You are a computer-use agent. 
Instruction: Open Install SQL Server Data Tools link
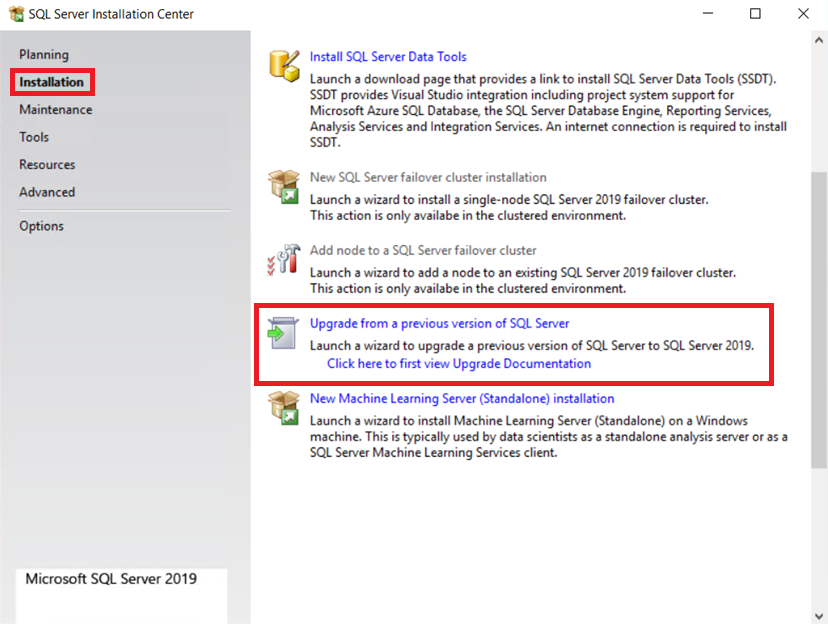(388, 56)
